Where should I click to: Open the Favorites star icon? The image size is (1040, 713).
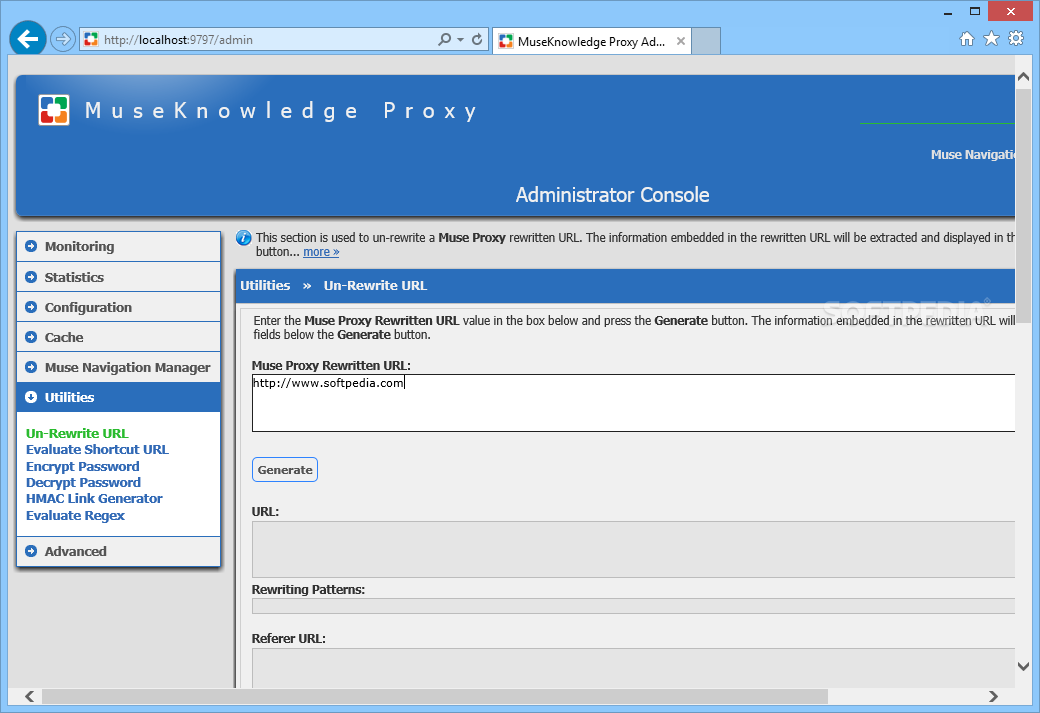[x=991, y=38]
